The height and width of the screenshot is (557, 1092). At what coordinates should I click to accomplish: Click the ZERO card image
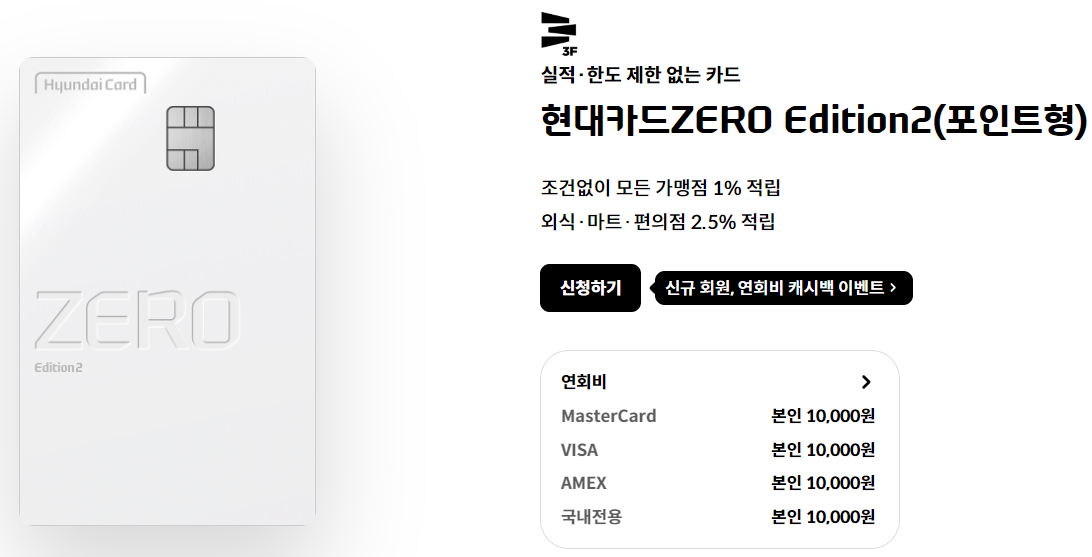[x=167, y=291]
